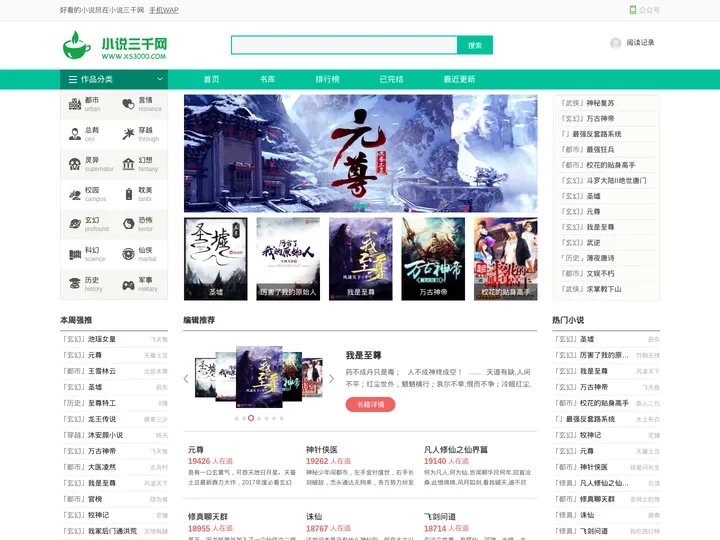The image size is (720, 540).
Task: Open the 校花的贴身高手 cover thumbnail
Action: tap(506, 259)
